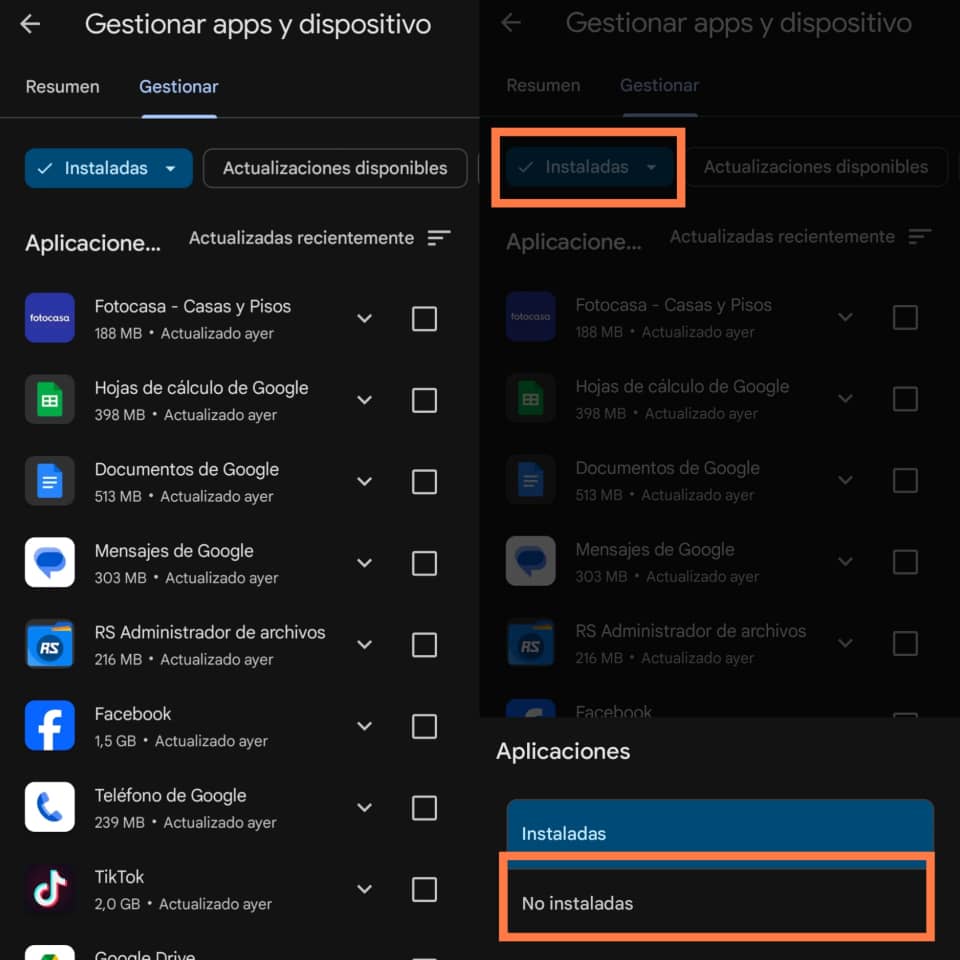
Task: Tap the RS Administrador de archivos icon
Action: (50, 643)
